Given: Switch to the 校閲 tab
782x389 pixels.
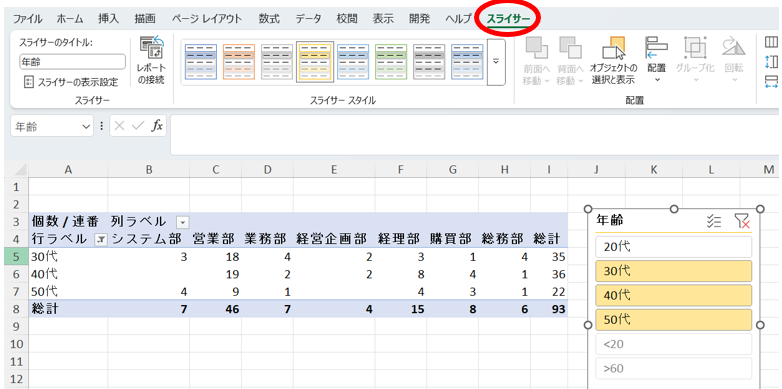Looking at the screenshot, I should coord(347,19).
